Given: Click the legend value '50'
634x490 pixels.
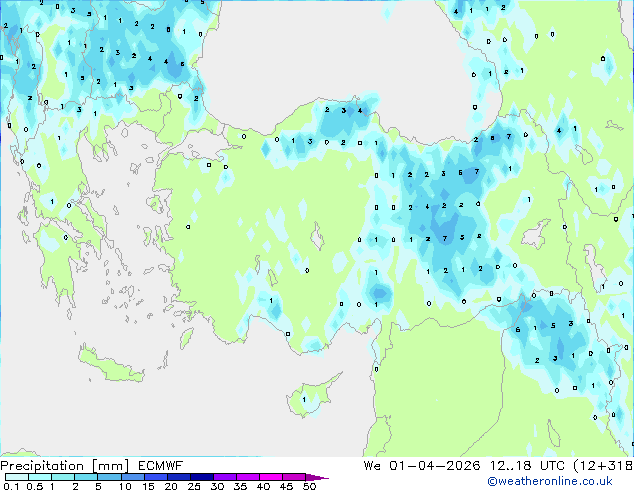Looking at the screenshot, I should (x=310, y=486).
